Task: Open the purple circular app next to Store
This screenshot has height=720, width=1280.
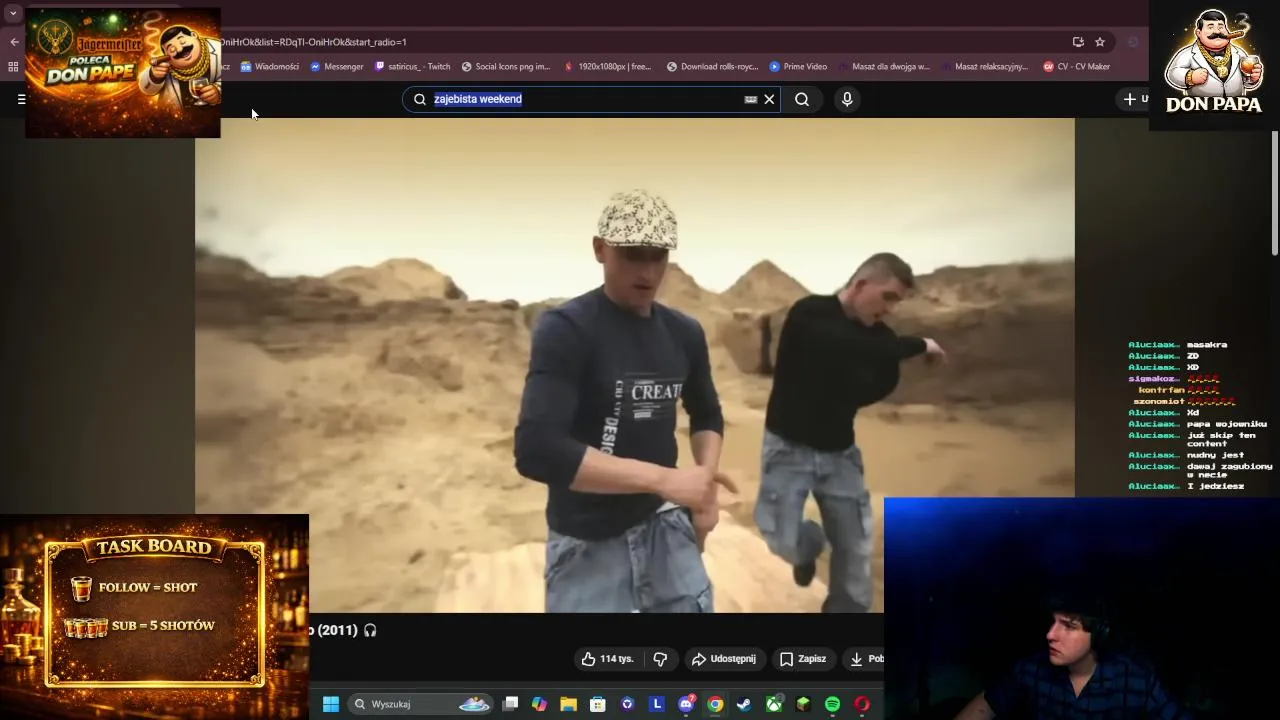Action: point(627,704)
